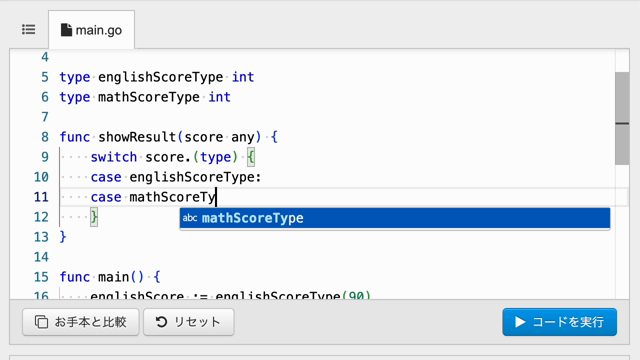Place cursor after the opening brace on line 9

255,157
